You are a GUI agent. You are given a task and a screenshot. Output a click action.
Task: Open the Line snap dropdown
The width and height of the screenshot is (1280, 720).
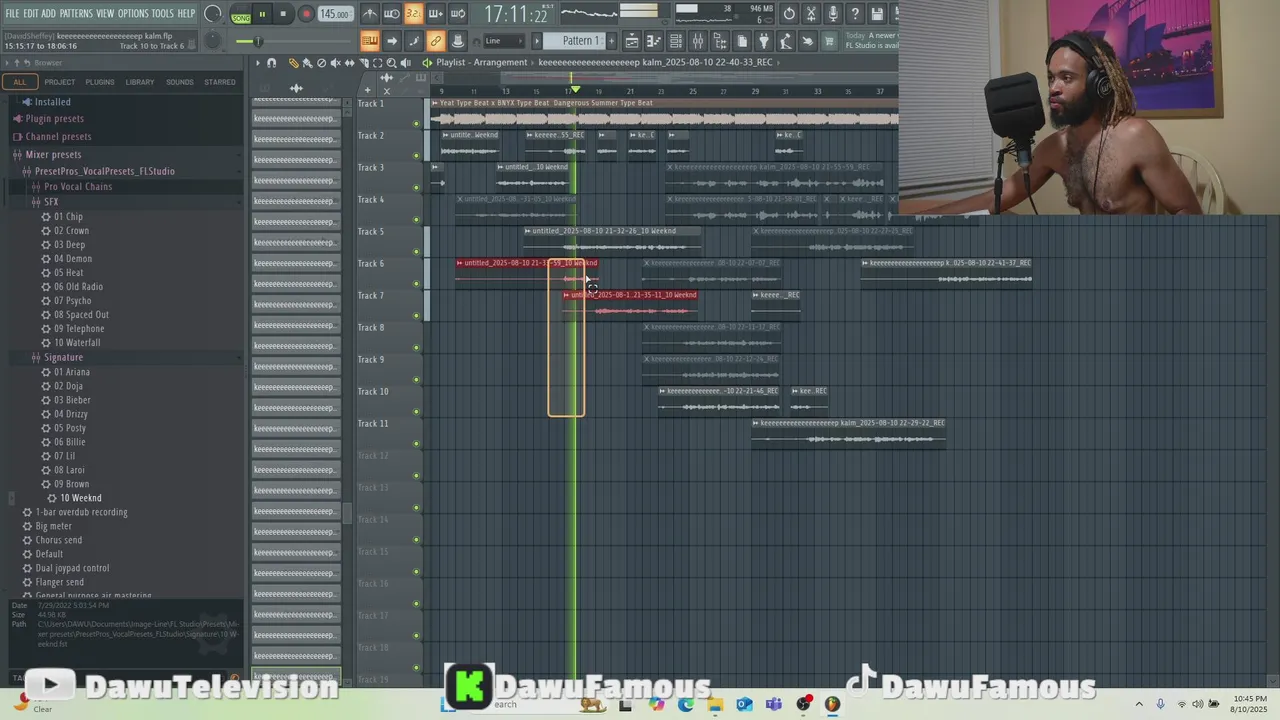point(503,41)
